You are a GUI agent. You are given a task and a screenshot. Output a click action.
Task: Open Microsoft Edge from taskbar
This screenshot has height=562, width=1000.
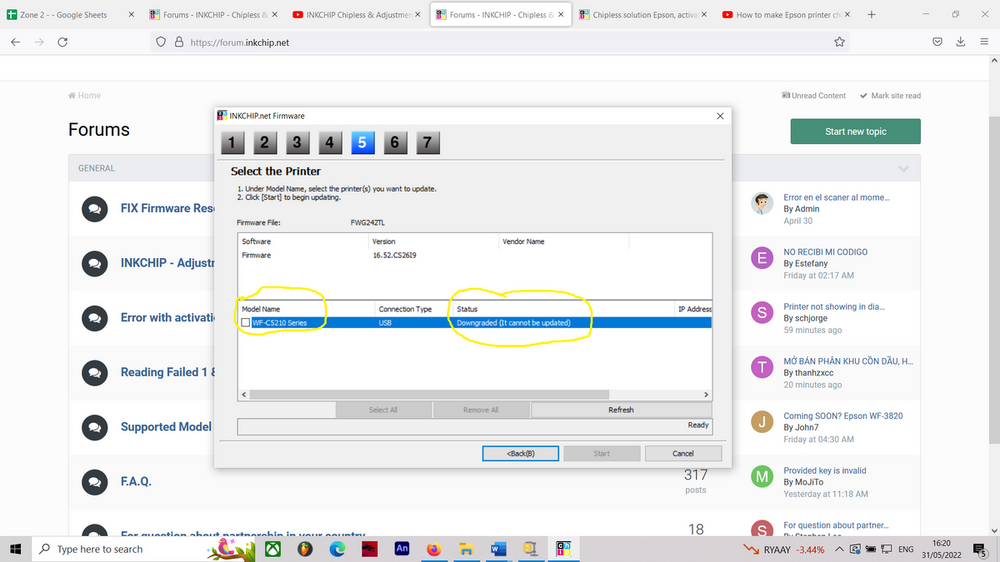[x=337, y=549]
